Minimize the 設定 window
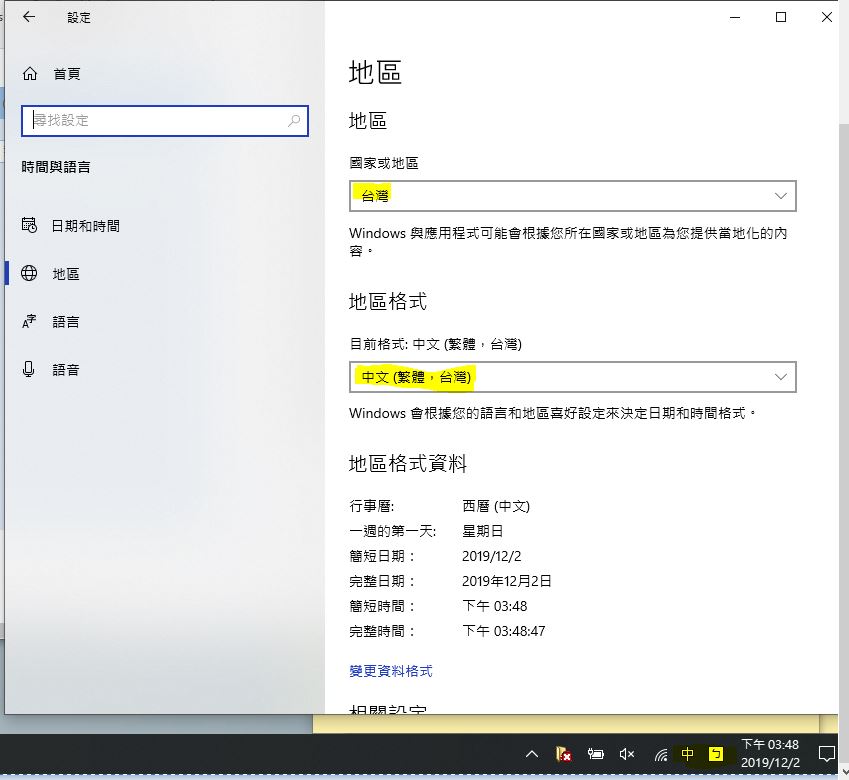This screenshot has height=780, width=849. pyautogui.click(x=735, y=17)
